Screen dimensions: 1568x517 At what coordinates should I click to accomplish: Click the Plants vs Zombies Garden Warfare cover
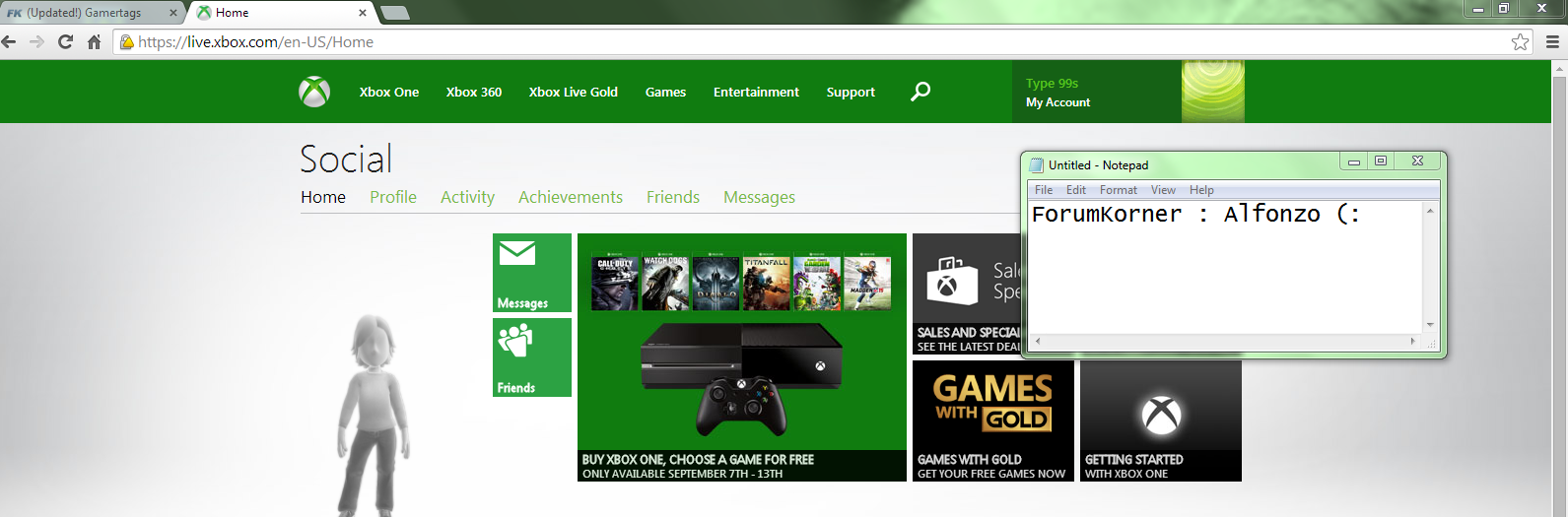pyautogui.click(x=817, y=283)
